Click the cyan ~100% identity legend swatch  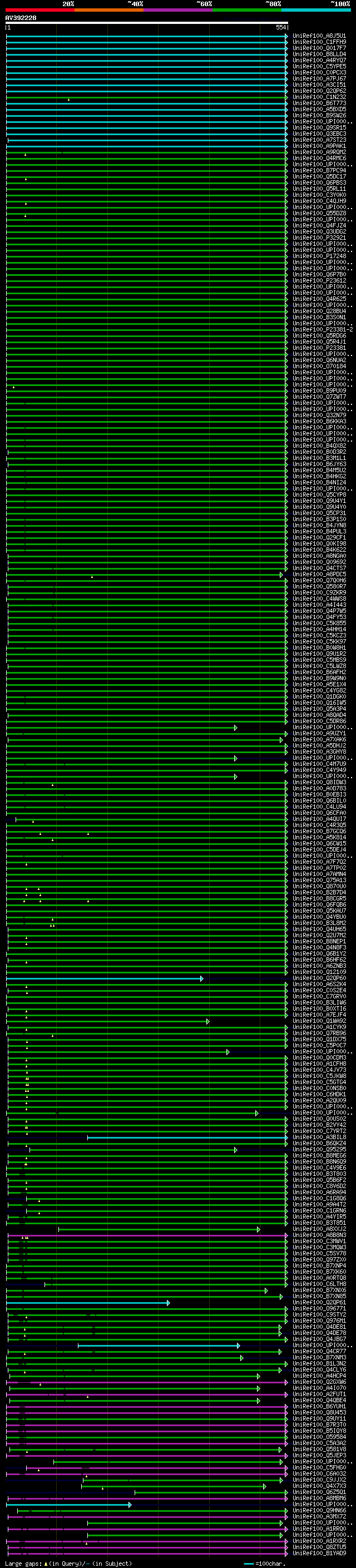[x=316, y=10]
